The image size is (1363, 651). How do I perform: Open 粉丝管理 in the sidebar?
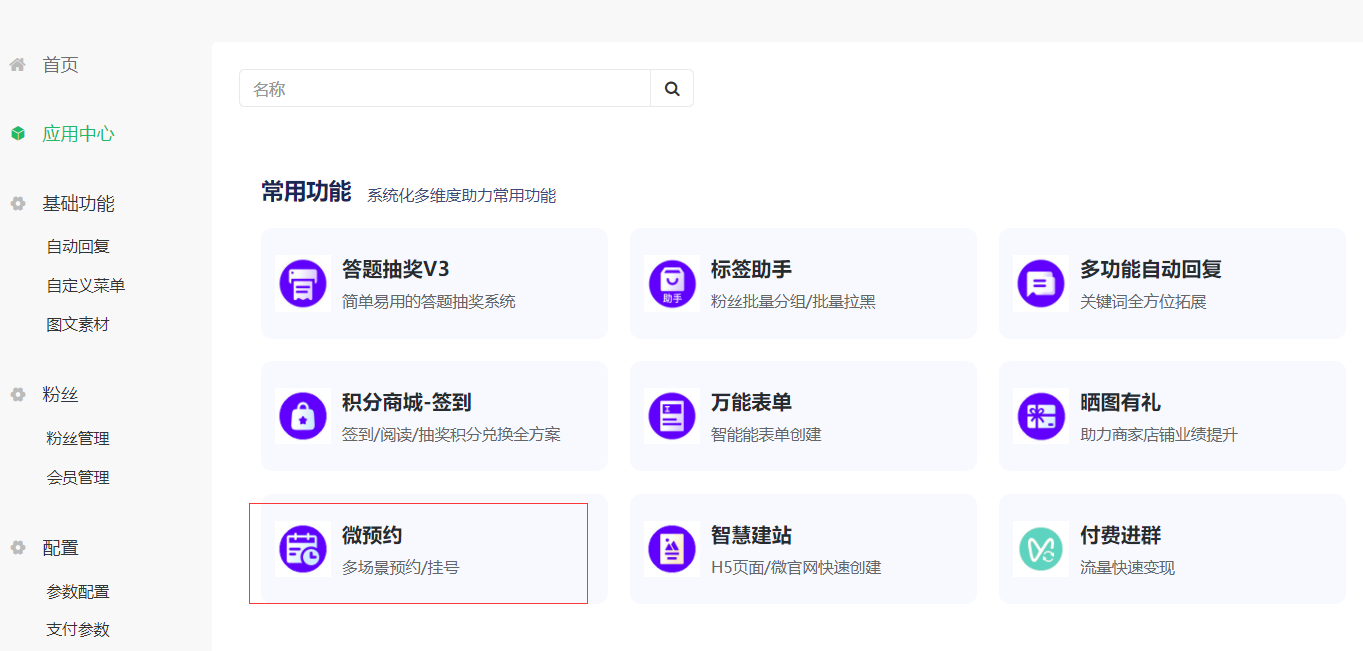[78, 438]
